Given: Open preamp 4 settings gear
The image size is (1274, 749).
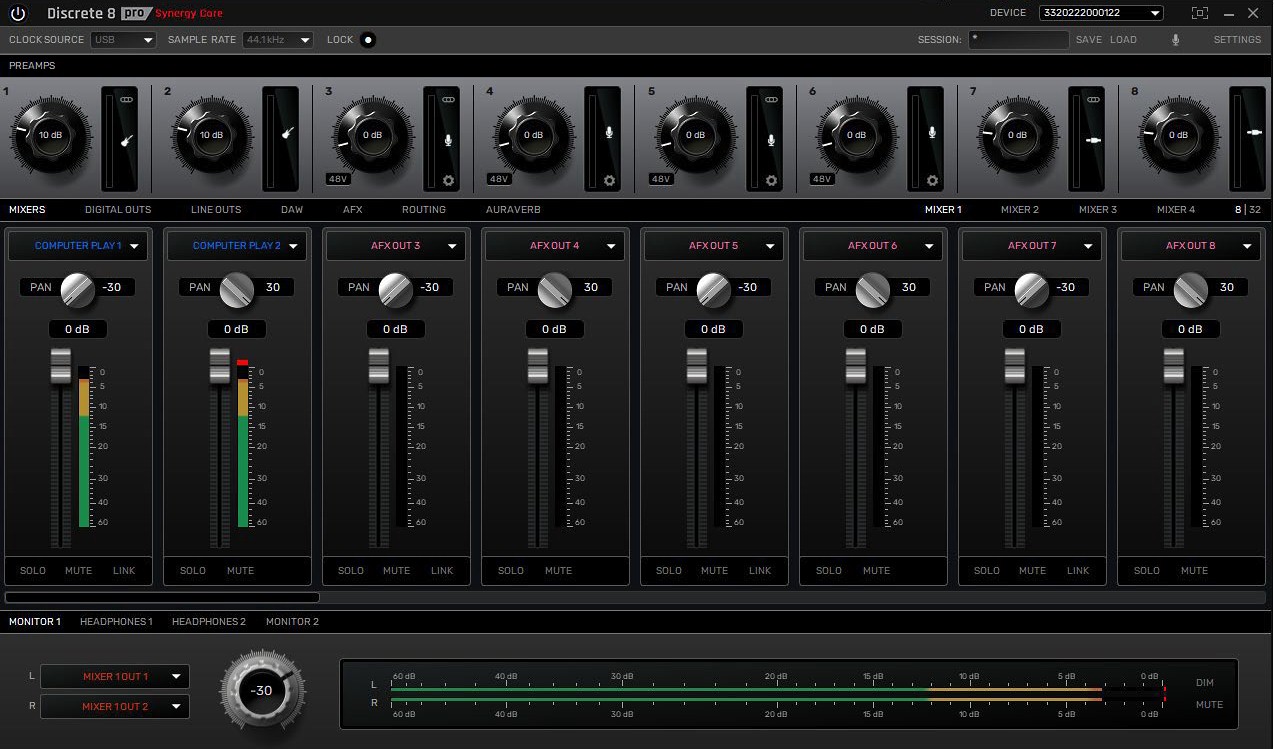Looking at the screenshot, I should (x=610, y=181).
